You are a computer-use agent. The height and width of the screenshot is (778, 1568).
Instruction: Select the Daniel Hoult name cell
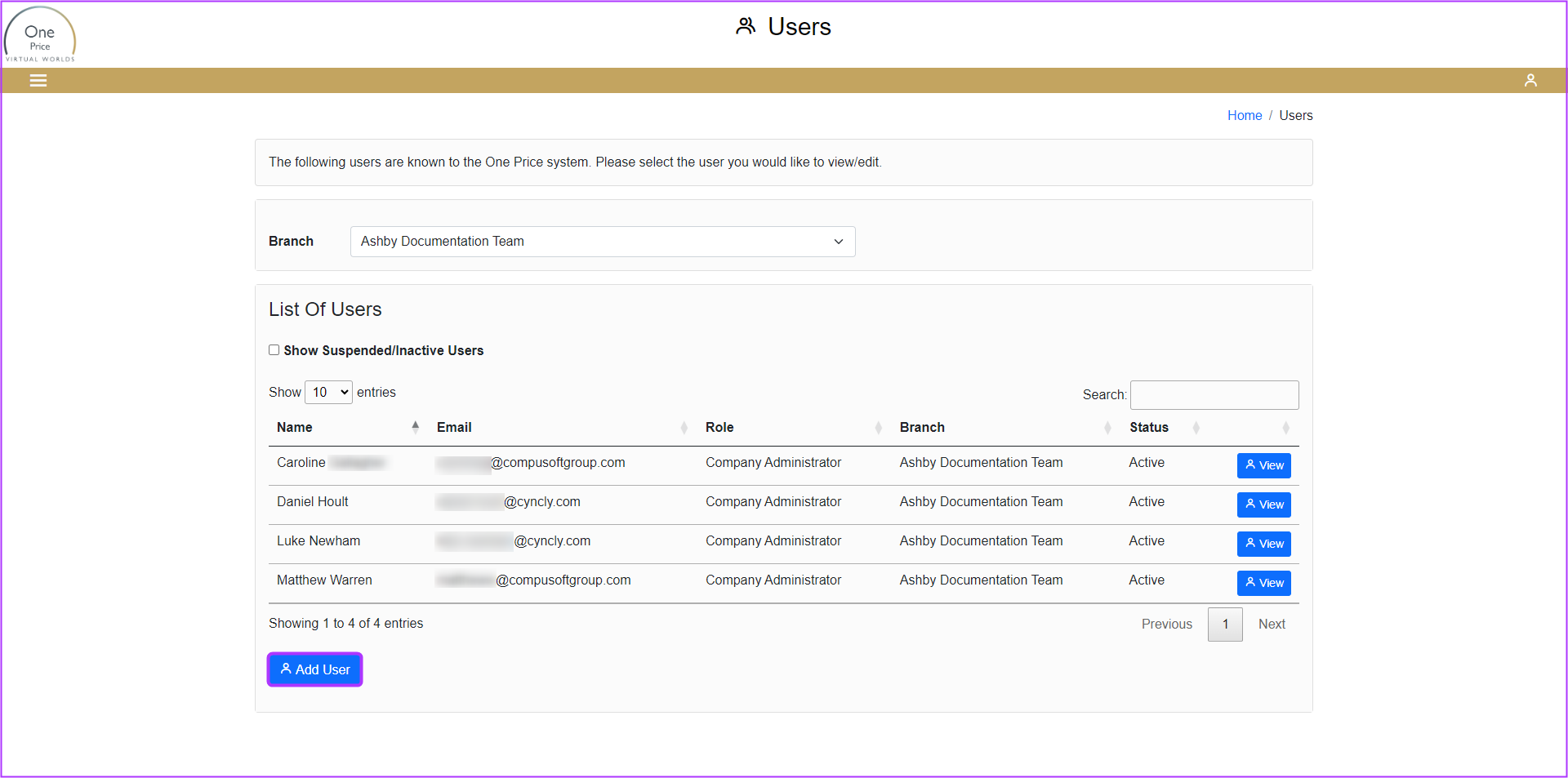[x=312, y=501]
